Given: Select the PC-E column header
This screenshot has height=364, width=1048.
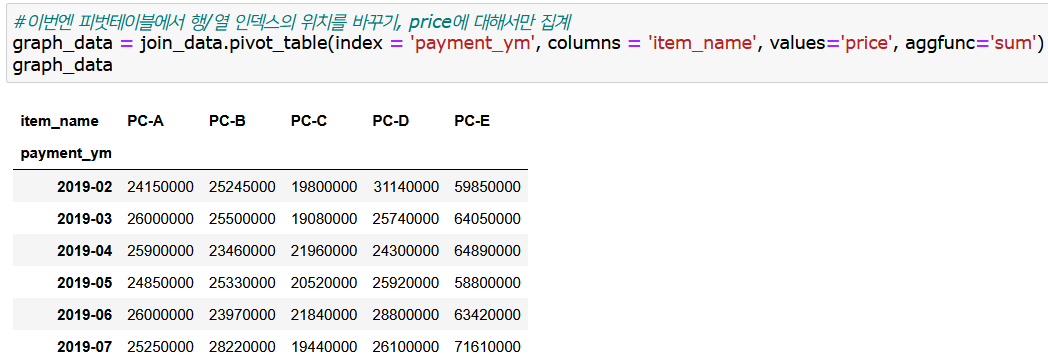Looking at the screenshot, I should [472, 121].
